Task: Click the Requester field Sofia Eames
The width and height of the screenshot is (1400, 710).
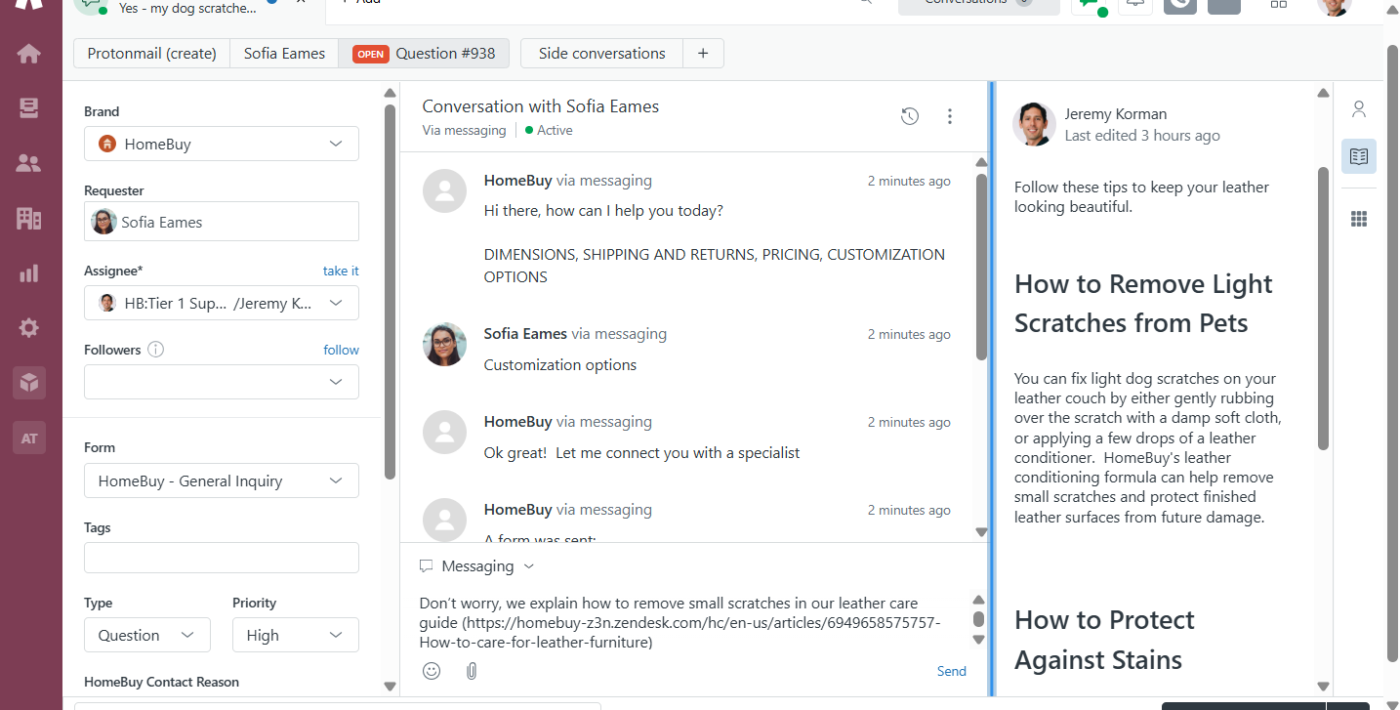Action: tap(221, 222)
